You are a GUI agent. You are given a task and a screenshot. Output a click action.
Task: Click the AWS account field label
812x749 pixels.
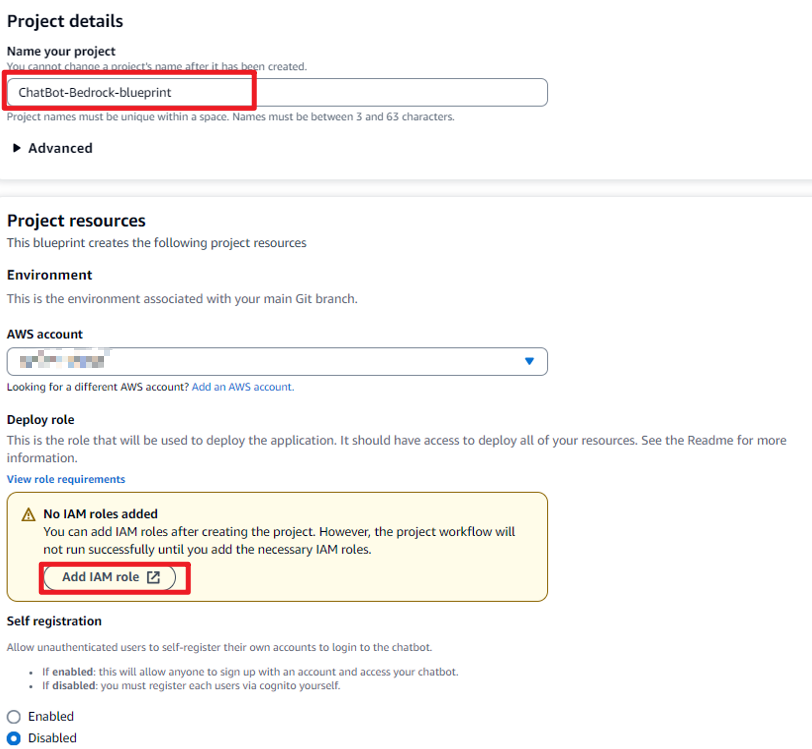pos(45,334)
